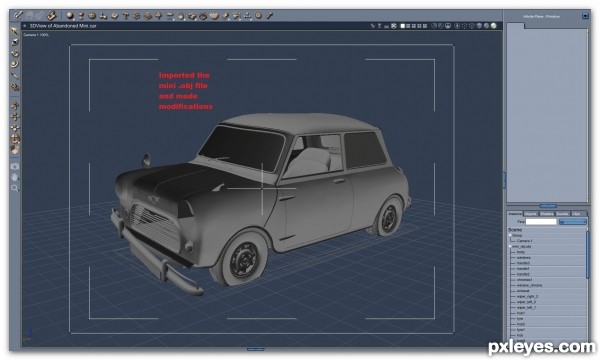
Task: Click the bottom-most camera tool above photo icon
Action: [15, 150]
